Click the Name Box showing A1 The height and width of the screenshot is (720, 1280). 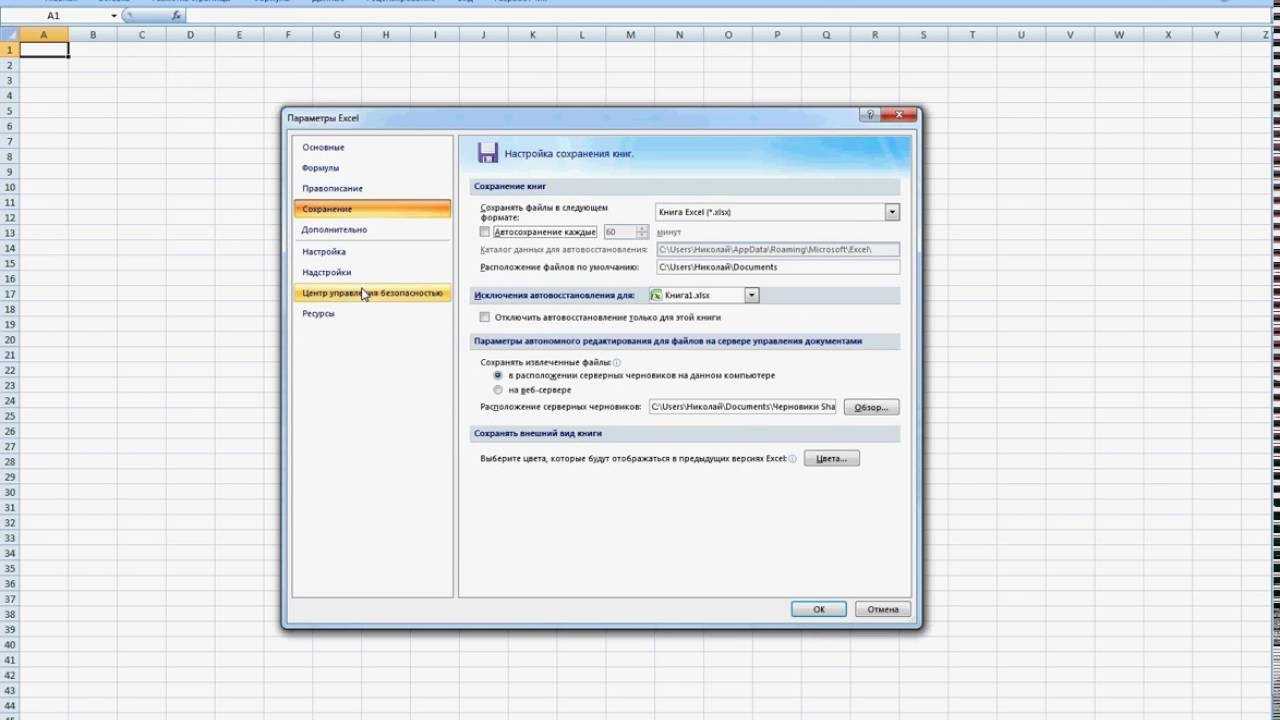[54, 16]
